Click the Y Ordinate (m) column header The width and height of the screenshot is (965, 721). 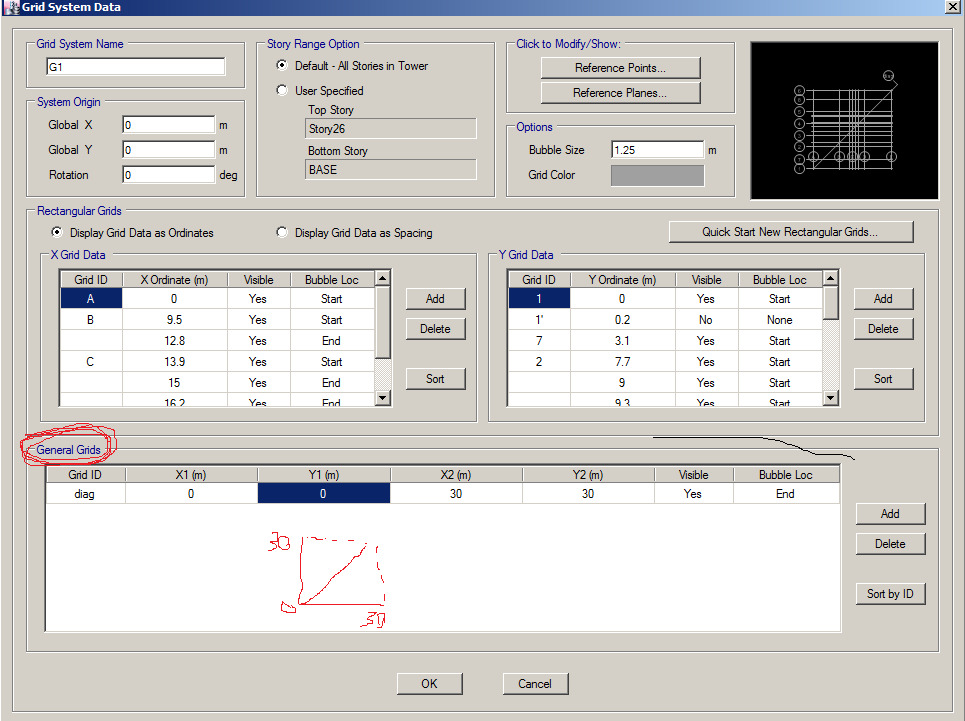tap(623, 280)
